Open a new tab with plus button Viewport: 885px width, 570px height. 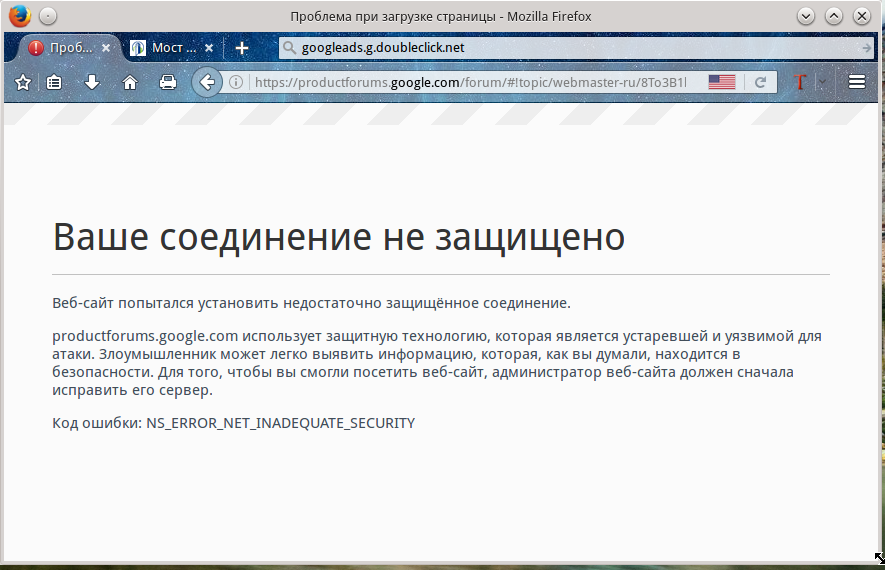coord(242,48)
